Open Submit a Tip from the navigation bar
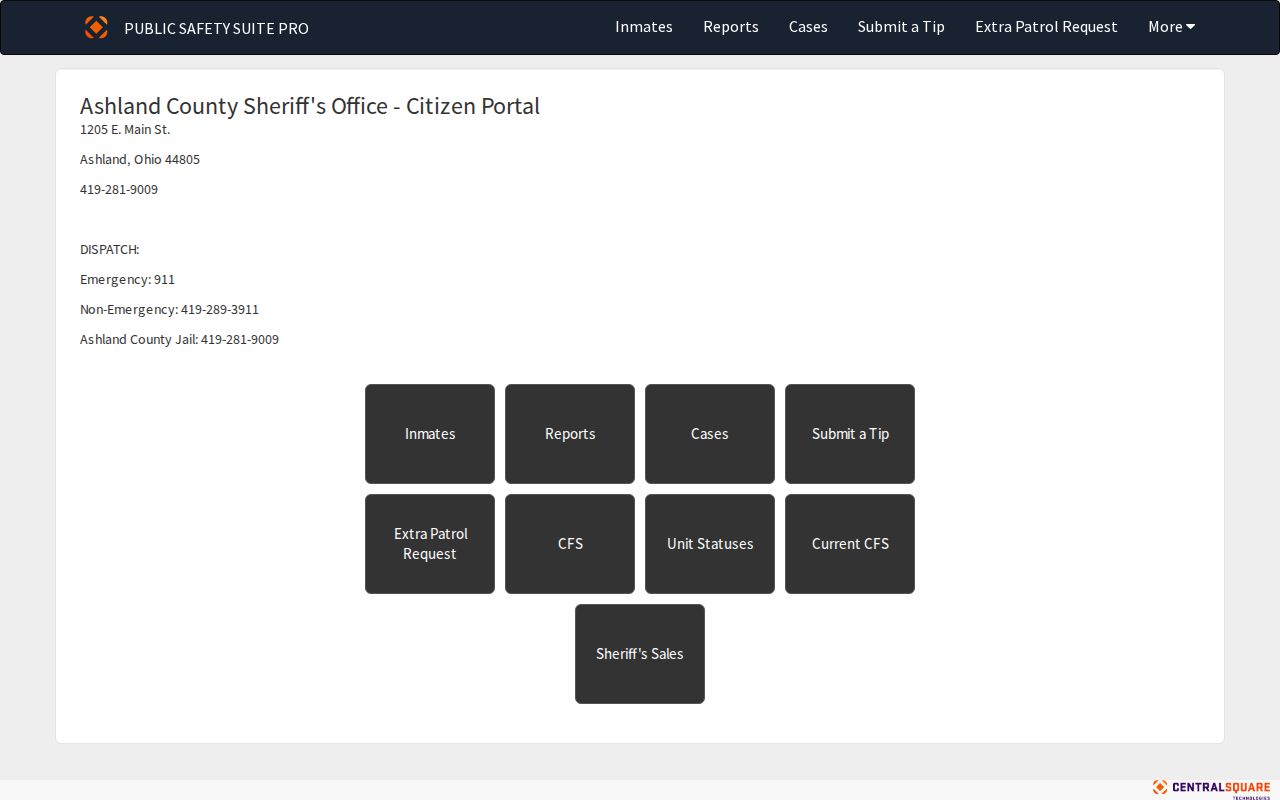 (x=901, y=27)
